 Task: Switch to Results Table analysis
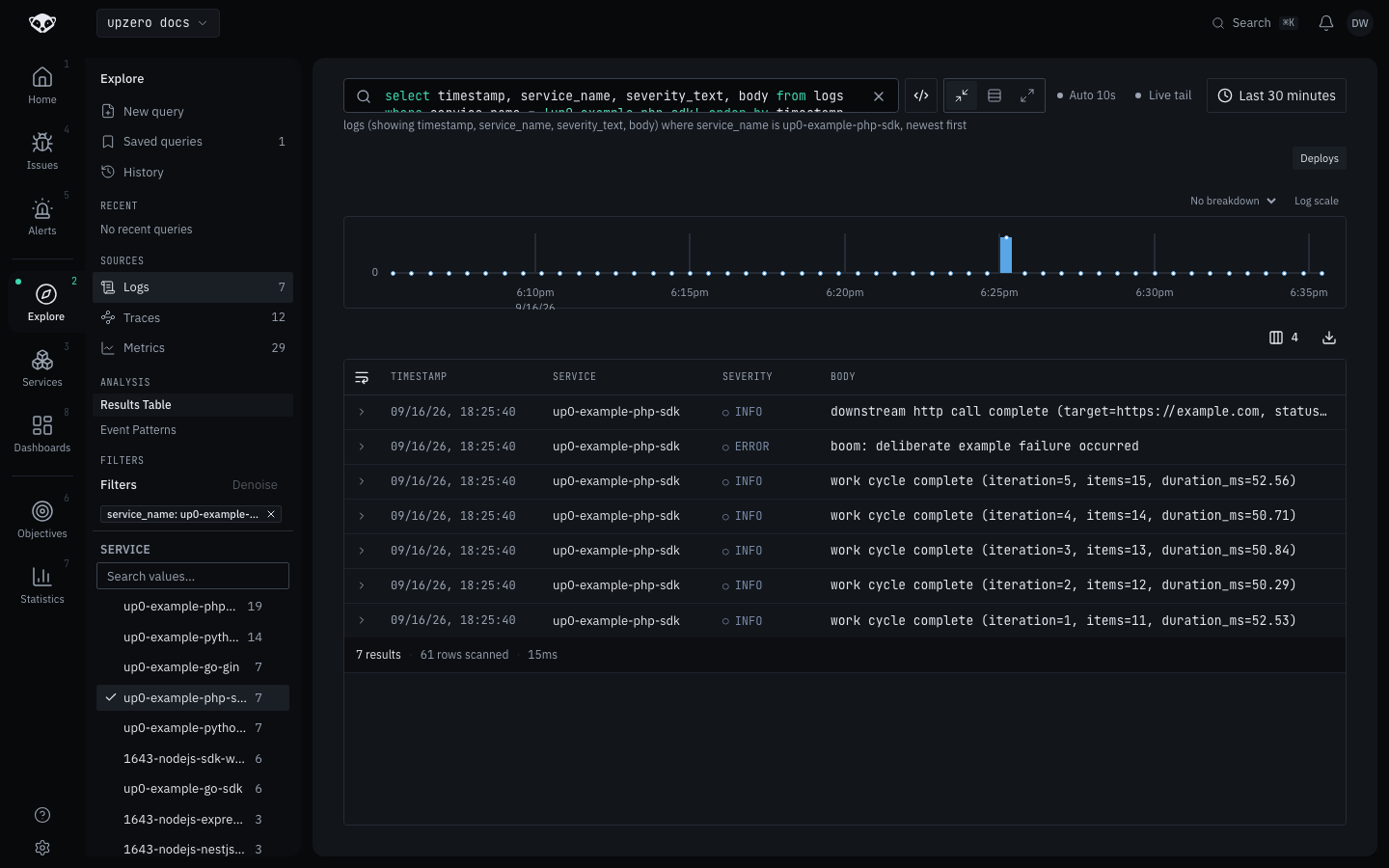[193, 405]
